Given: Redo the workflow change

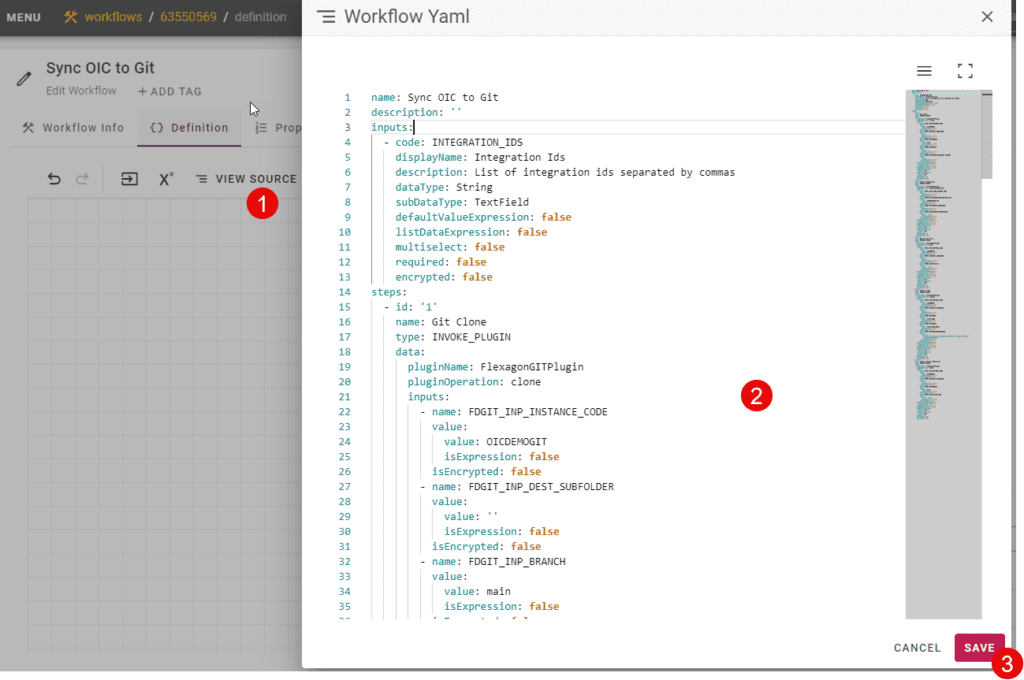Looking at the screenshot, I should (82, 178).
